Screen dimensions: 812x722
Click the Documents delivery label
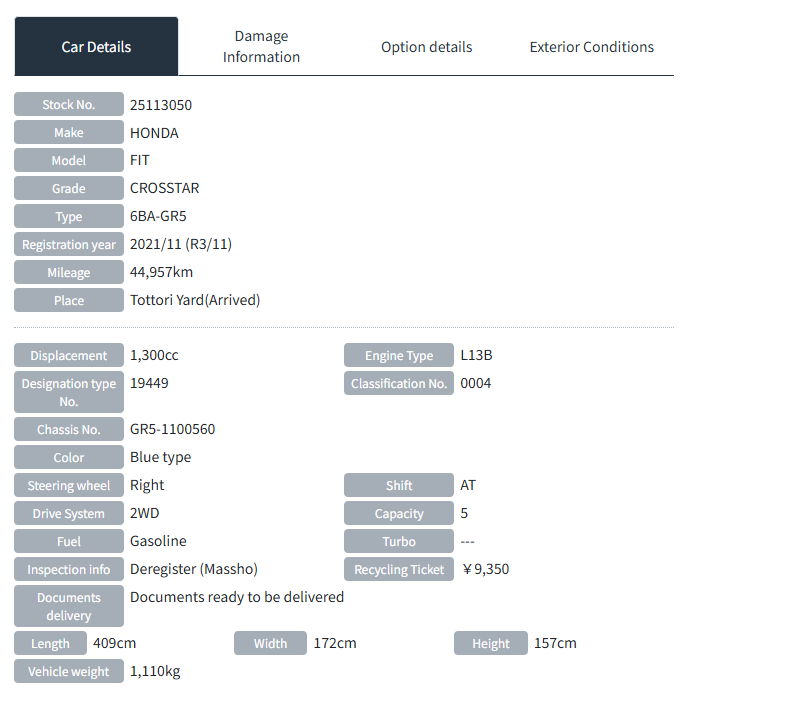[x=69, y=607]
